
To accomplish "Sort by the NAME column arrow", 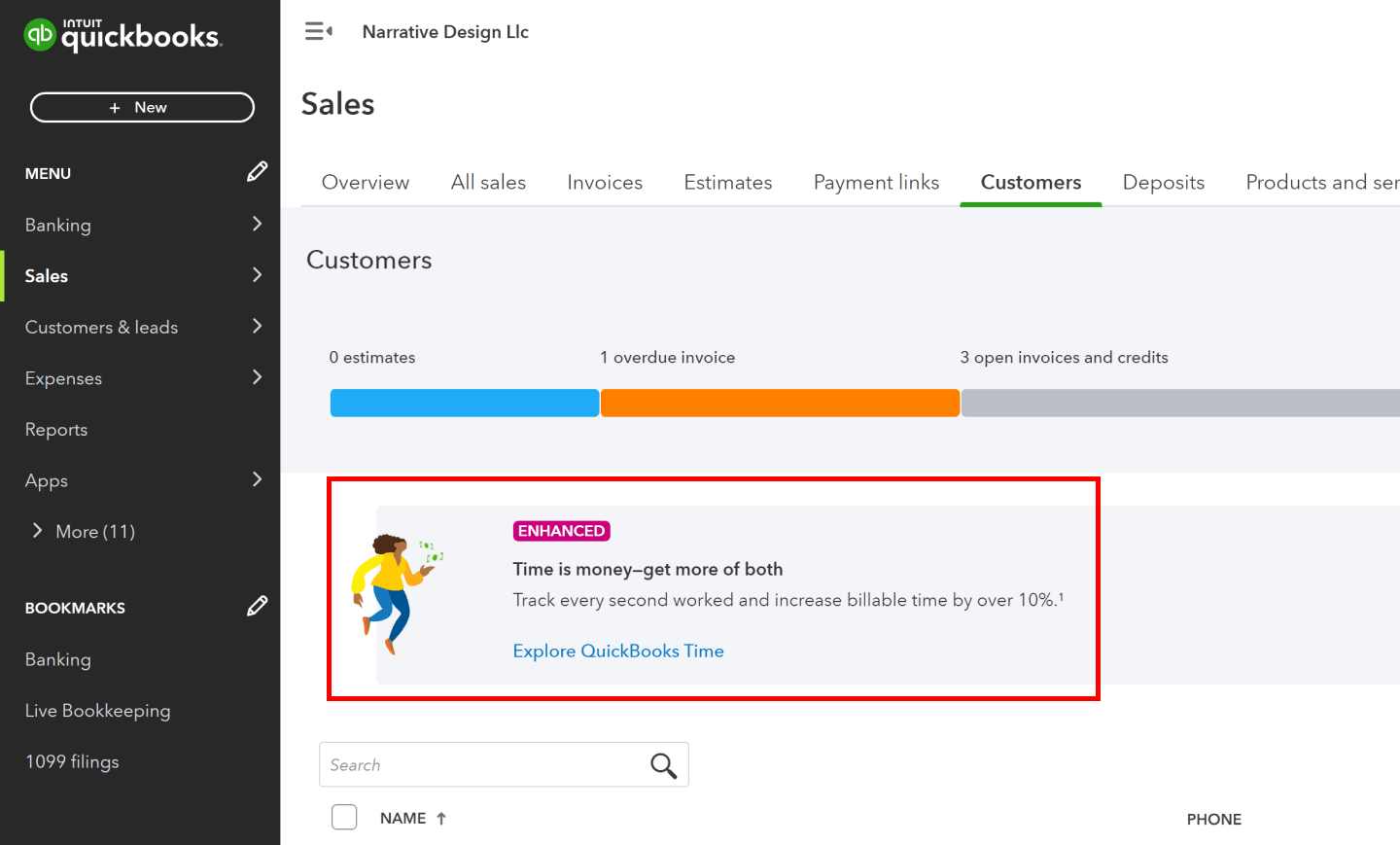I will [x=441, y=819].
